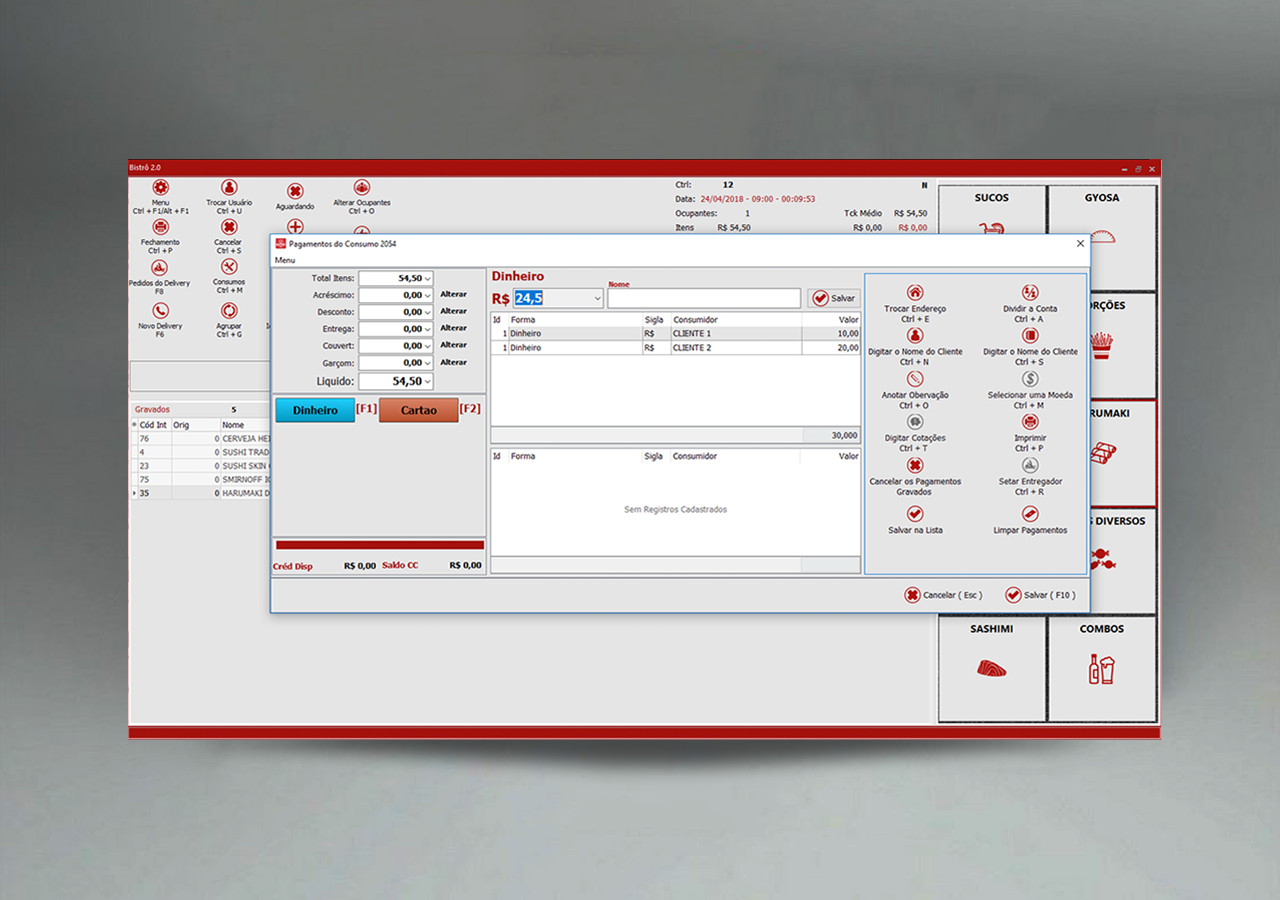Open Menu in the payments dialog
The image size is (1280, 900).
[285, 260]
